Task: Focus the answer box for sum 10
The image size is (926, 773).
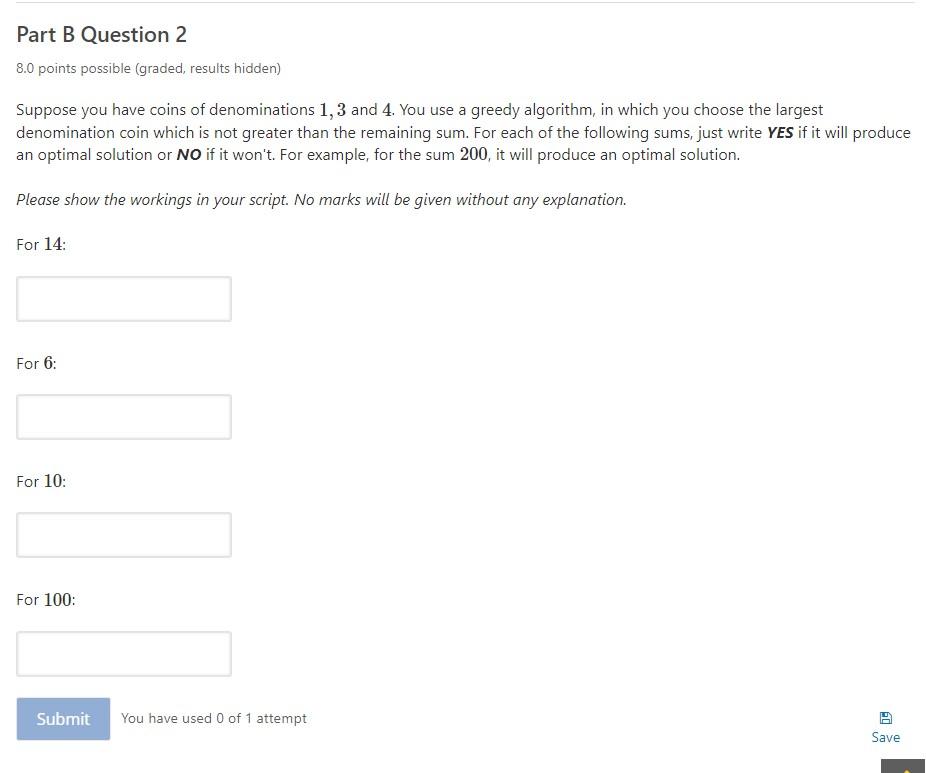Action: coord(123,534)
